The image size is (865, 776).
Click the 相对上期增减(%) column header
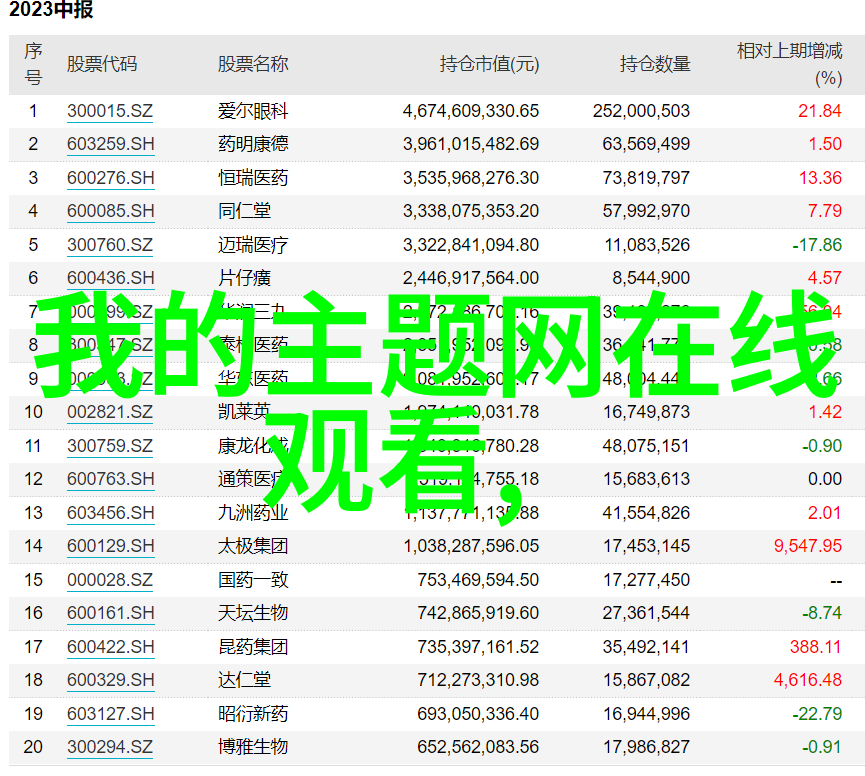pyautogui.click(x=790, y=64)
